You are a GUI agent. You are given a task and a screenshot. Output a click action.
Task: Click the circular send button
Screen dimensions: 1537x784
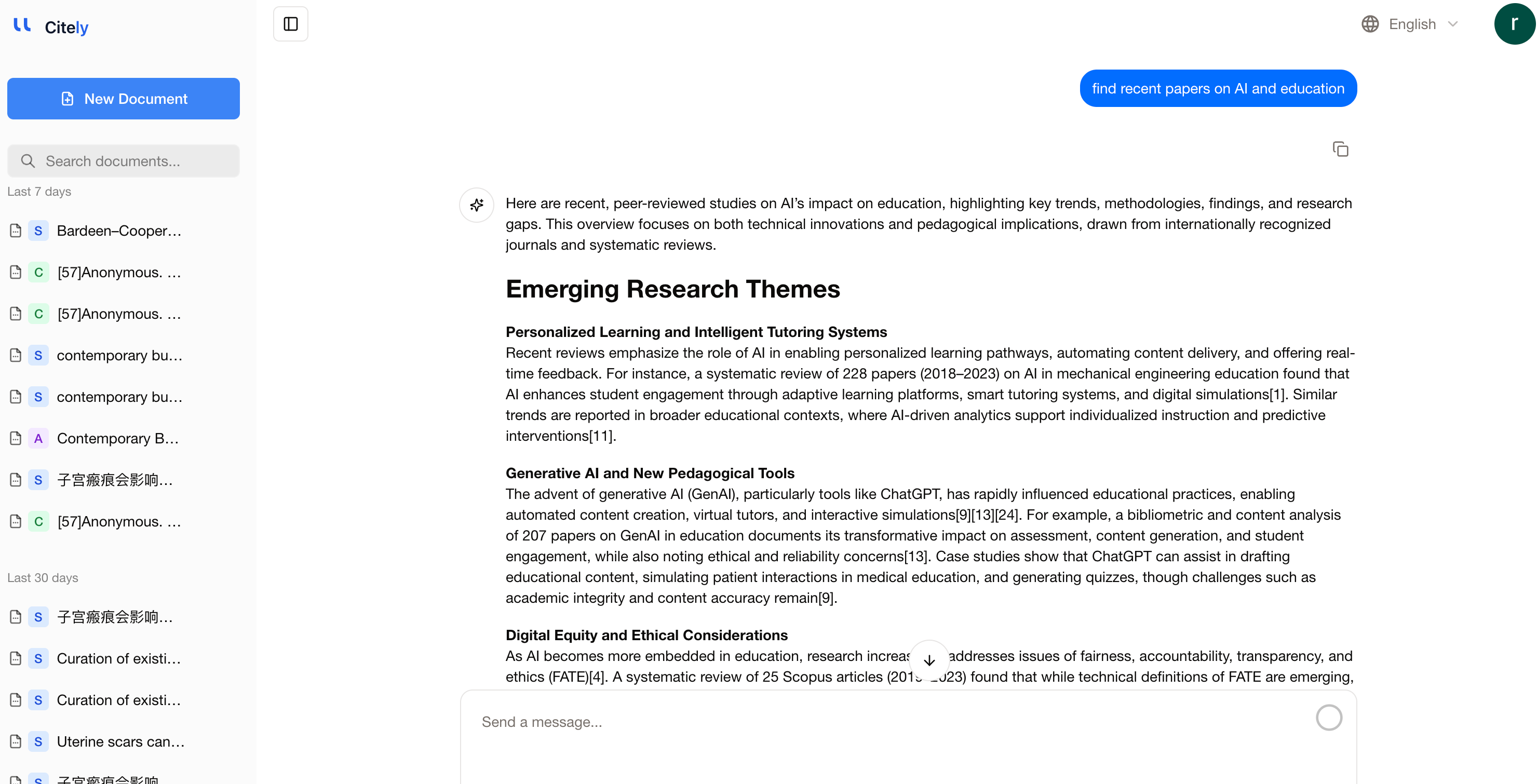[x=1329, y=718]
